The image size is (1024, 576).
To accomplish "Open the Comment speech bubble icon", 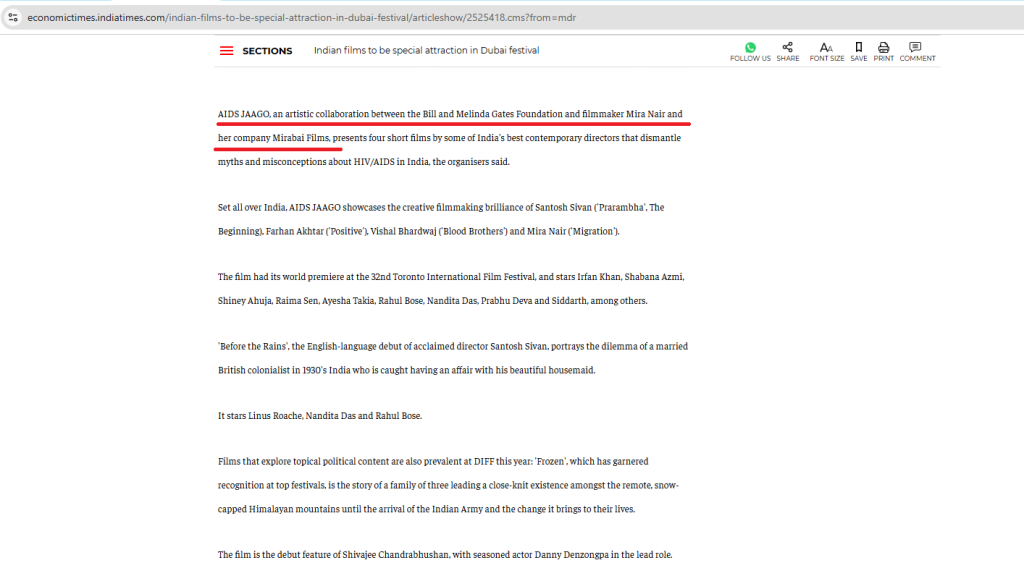I will pyautogui.click(x=916, y=47).
